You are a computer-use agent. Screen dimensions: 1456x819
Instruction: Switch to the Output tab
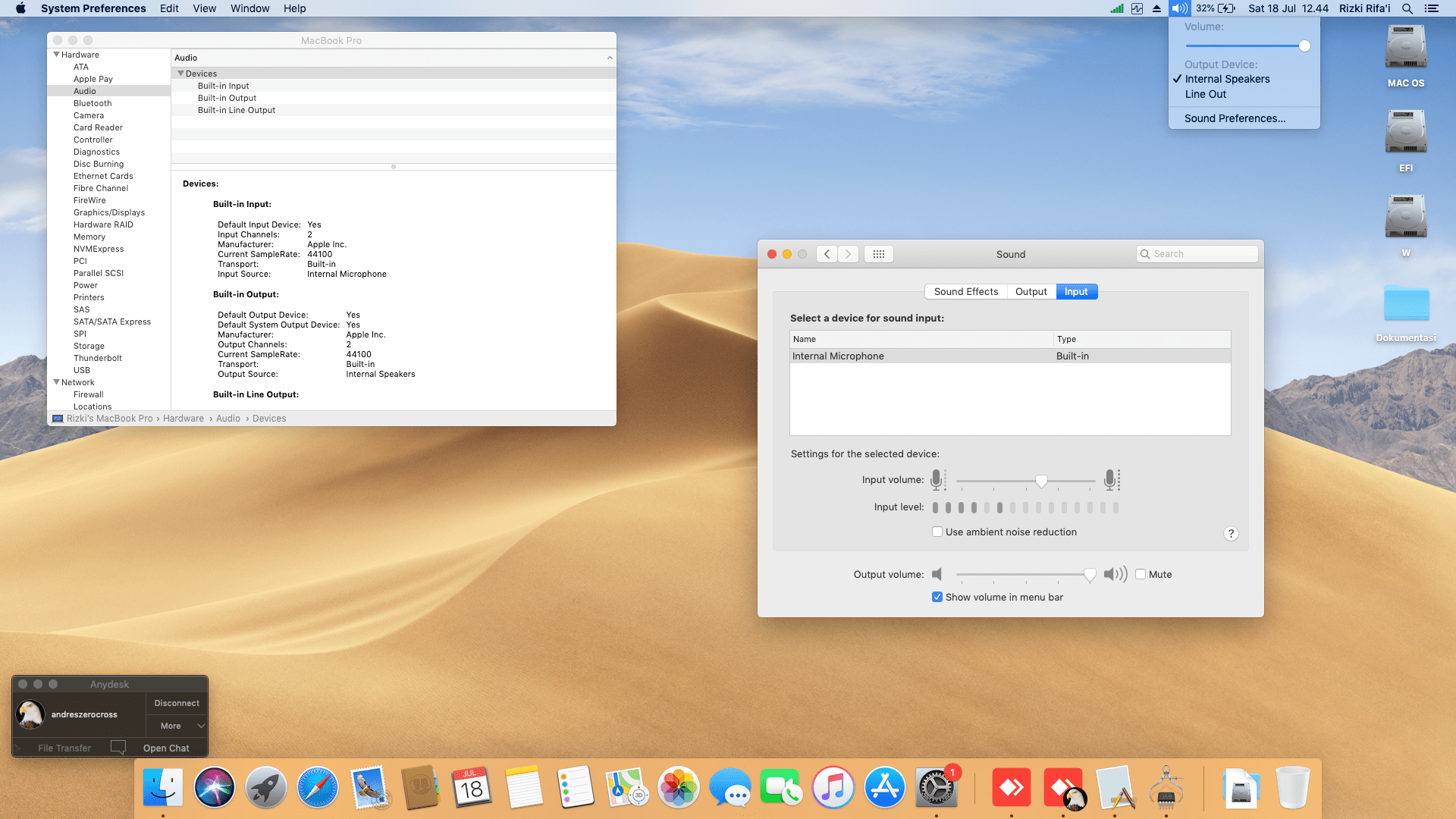[1031, 292]
